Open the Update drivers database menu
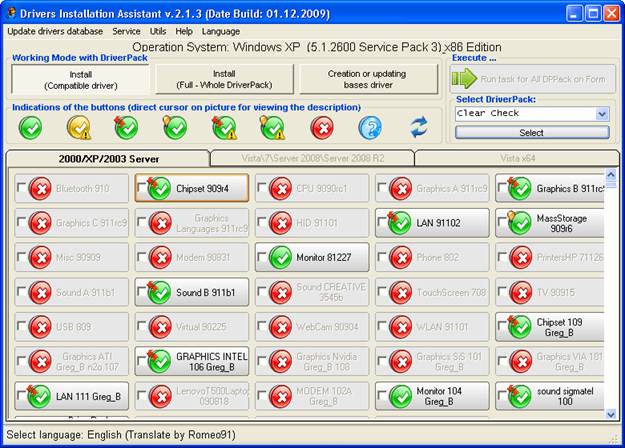Viewport: 625px width, 448px height. point(55,31)
